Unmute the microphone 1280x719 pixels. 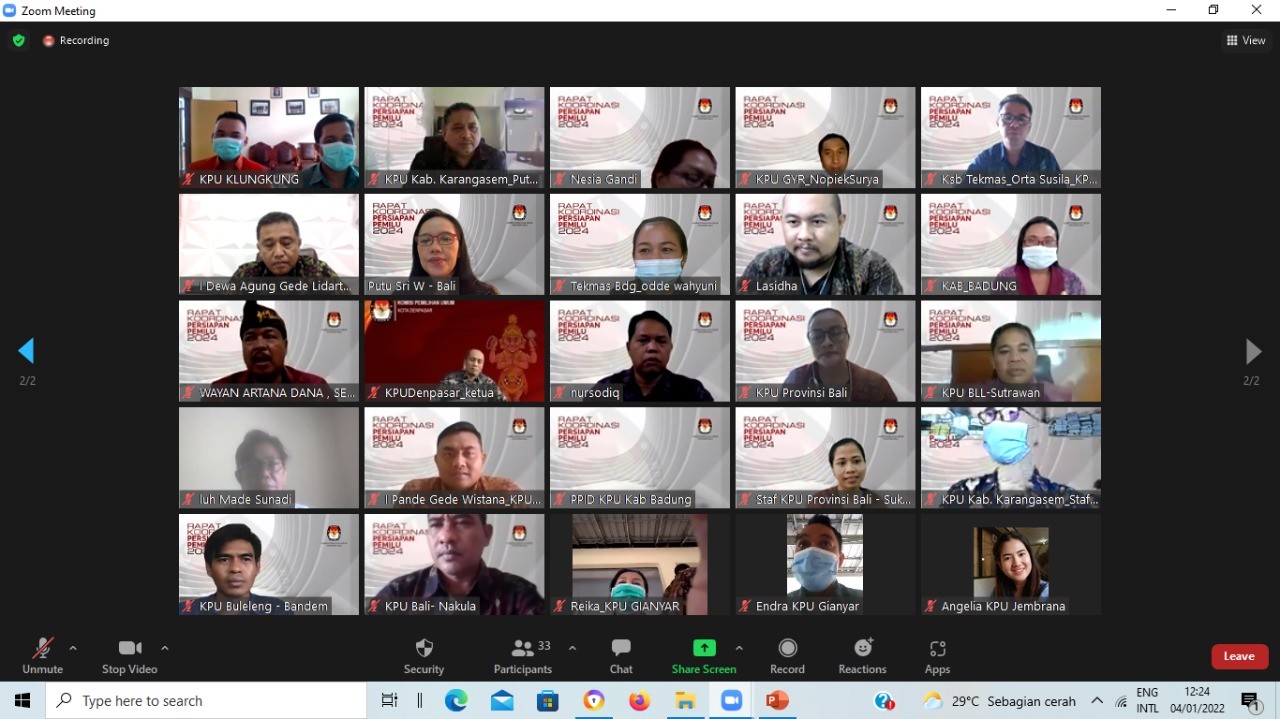coord(42,655)
